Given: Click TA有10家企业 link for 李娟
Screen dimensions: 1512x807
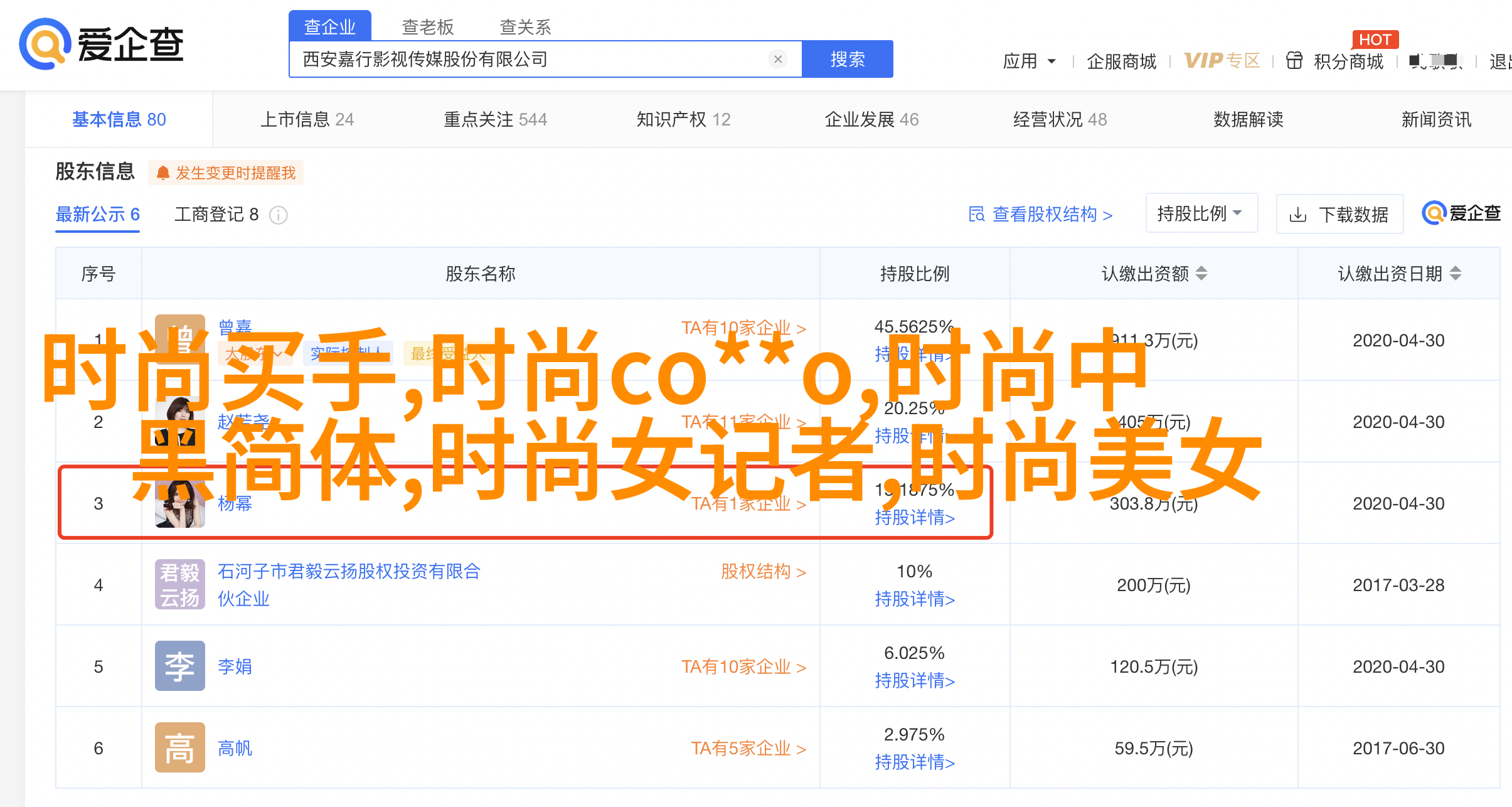Looking at the screenshot, I should [x=744, y=666].
